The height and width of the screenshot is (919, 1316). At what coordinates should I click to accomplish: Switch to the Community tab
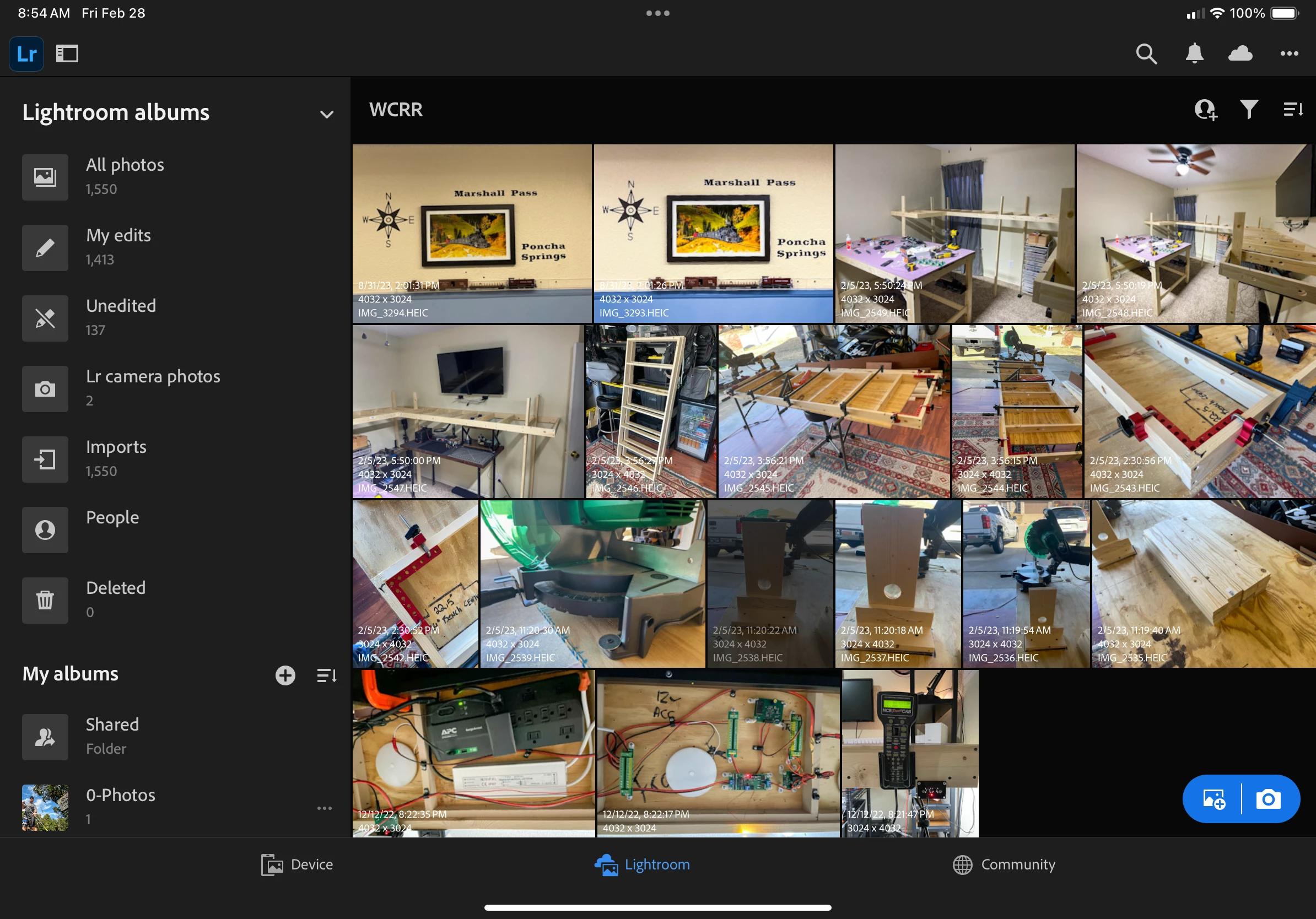click(x=1003, y=864)
